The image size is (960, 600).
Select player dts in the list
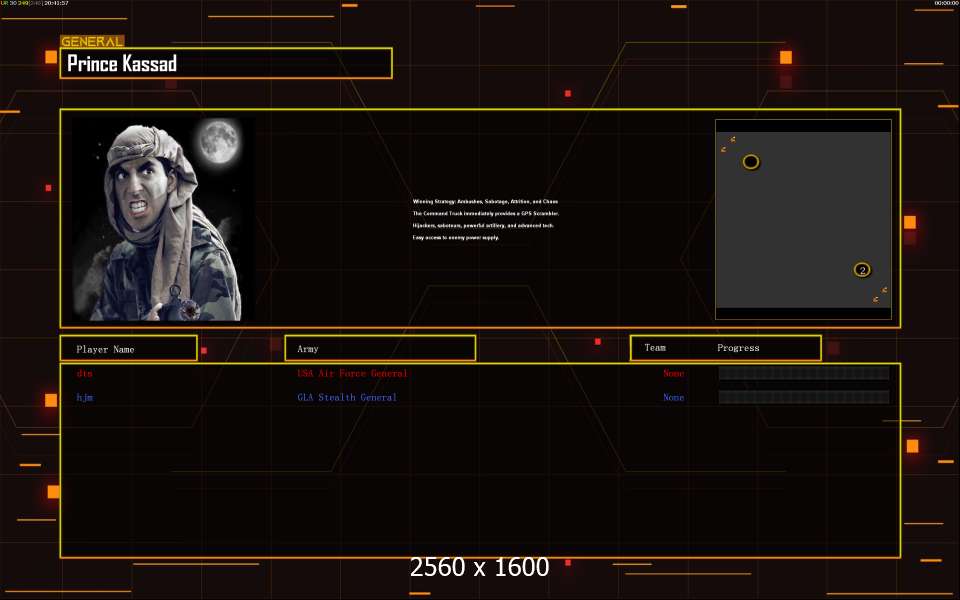(85, 373)
